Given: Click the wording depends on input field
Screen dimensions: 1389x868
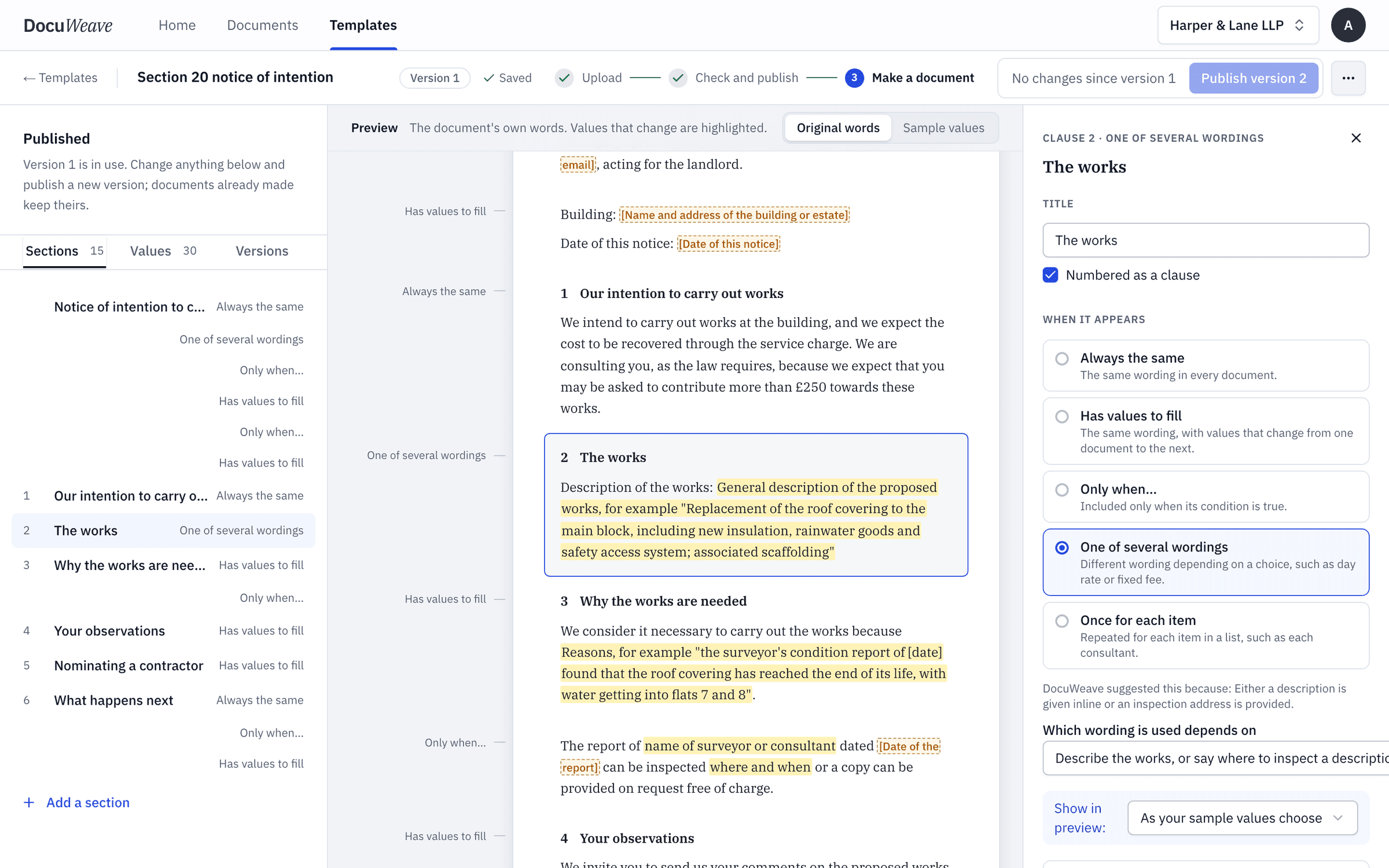Looking at the screenshot, I should click(1215, 758).
